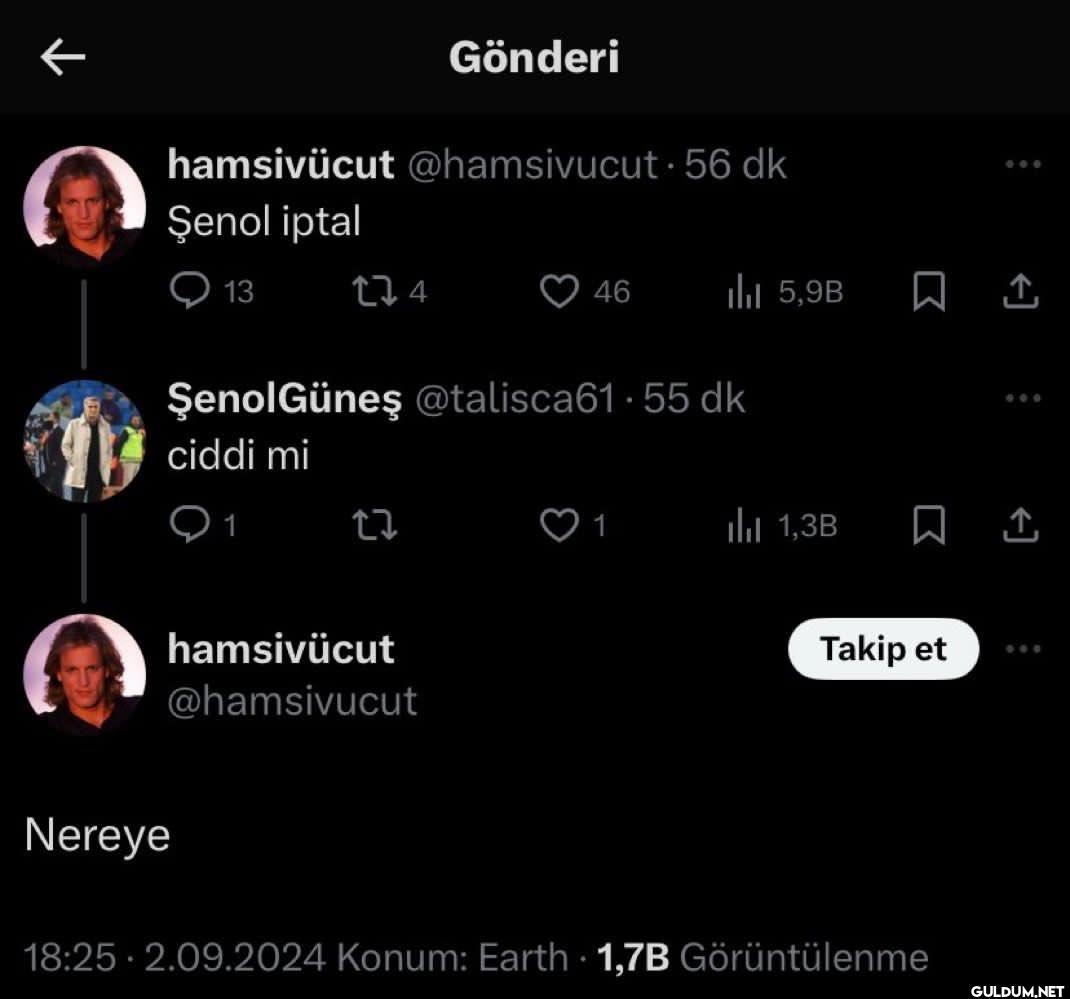Open the @talisca61 profile link
The height and width of the screenshot is (999, 1070).
click(515, 399)
